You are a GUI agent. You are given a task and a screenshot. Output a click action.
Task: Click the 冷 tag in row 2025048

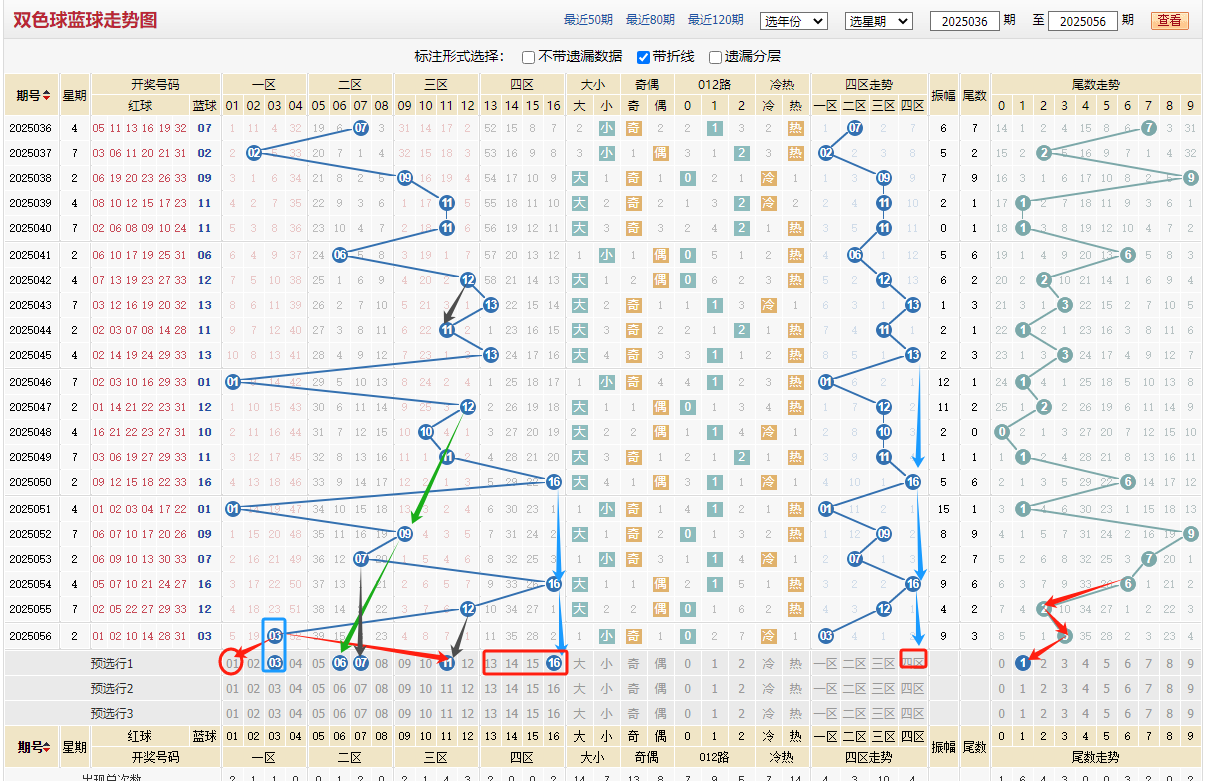click(x=769, y=432)
